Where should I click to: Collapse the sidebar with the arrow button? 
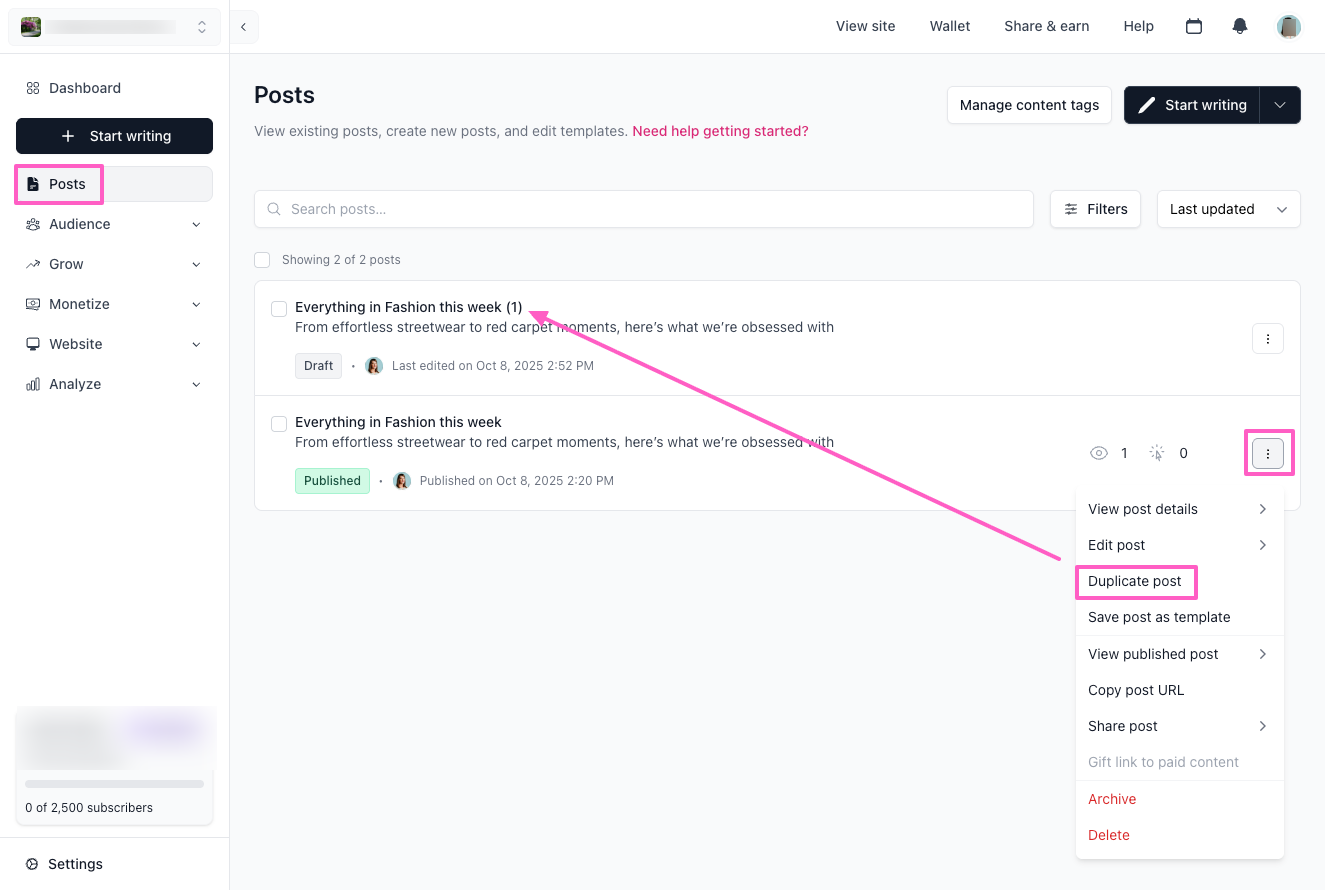(243, 27)
